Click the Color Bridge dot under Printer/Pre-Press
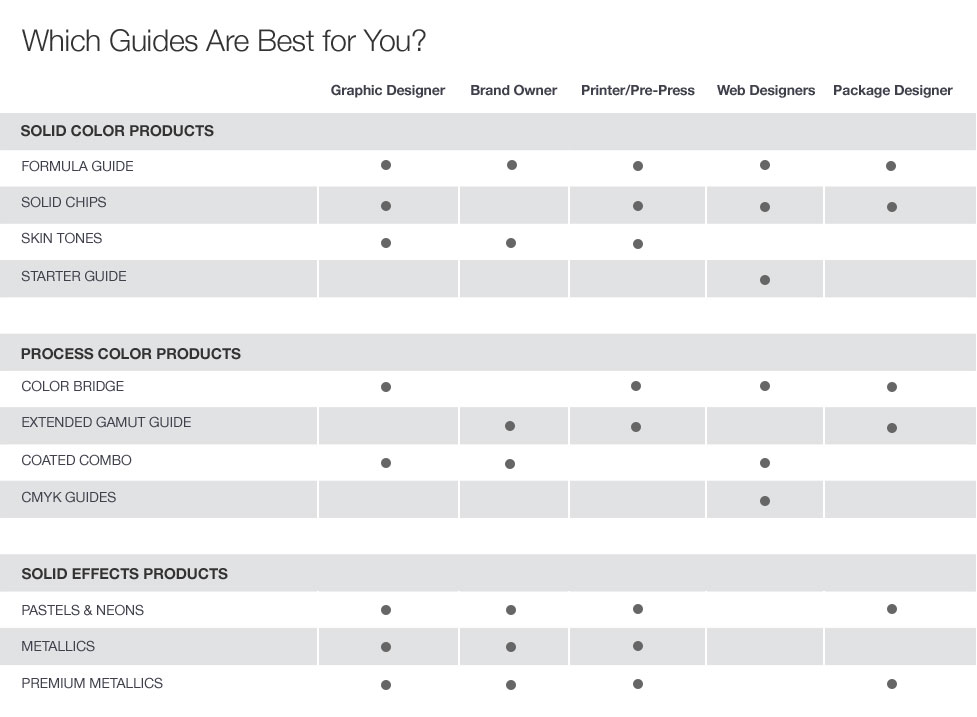This screenshot has width=977, height=717. pyautogui.click(x=636, y=386)
